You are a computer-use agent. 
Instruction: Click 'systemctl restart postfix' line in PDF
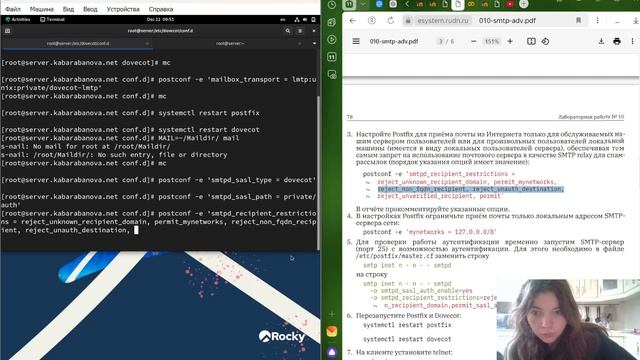coord(407,325)
